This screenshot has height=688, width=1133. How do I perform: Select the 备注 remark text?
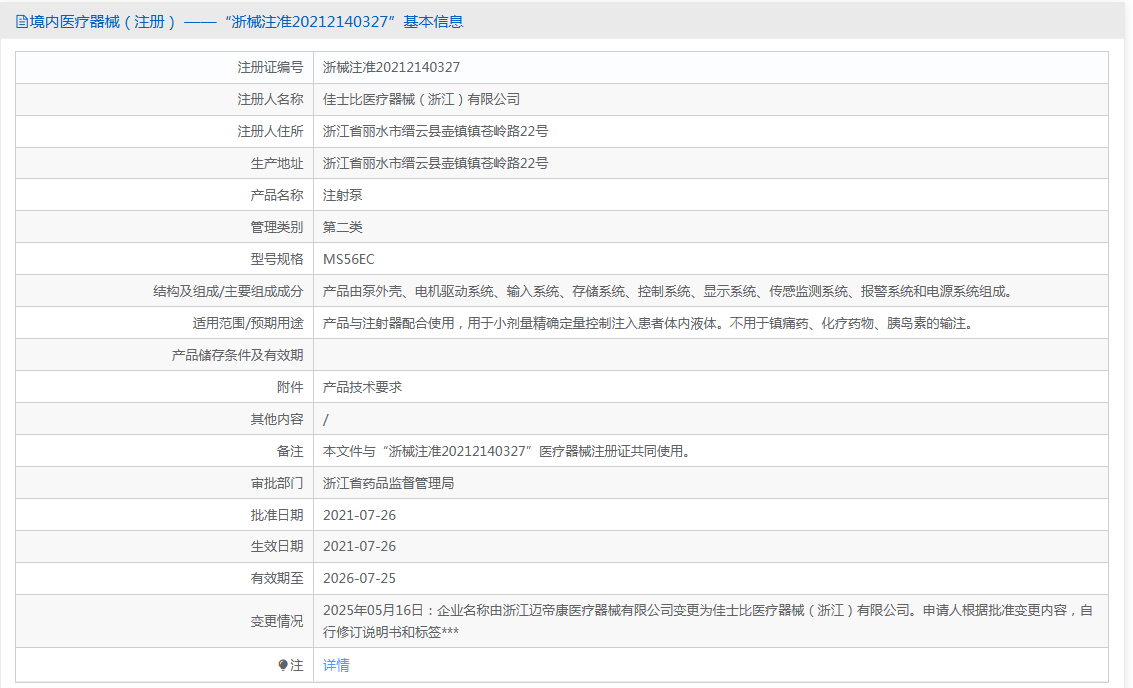point(508,451)
